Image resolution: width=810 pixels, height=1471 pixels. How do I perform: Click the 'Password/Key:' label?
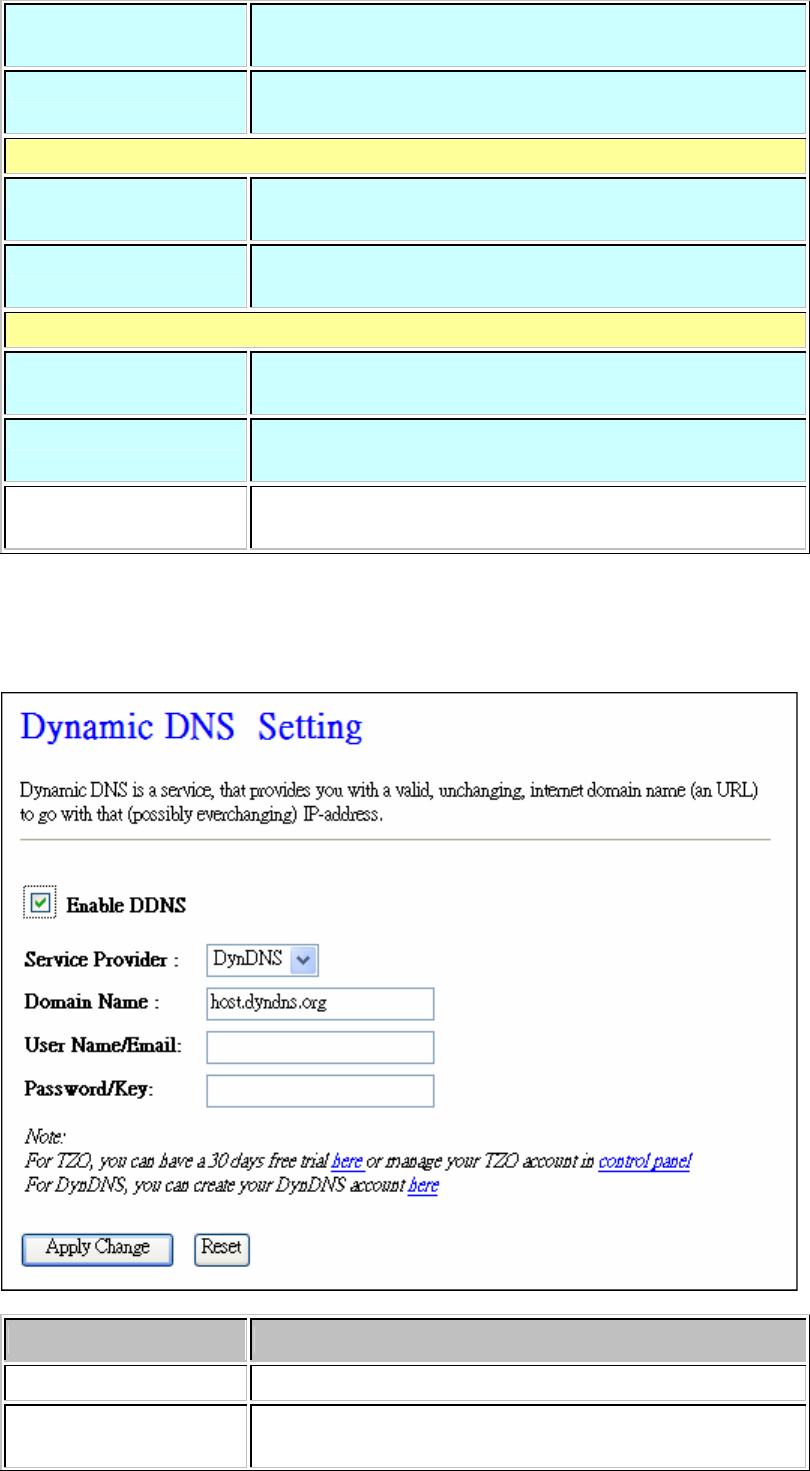(88, 1091)
